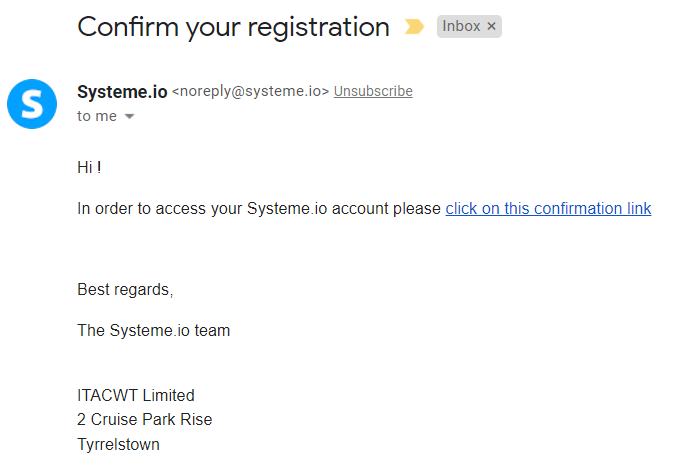Screen dimensions: 675x459
Task: Click the 'to me' recipient text
Action: (97, 116)
